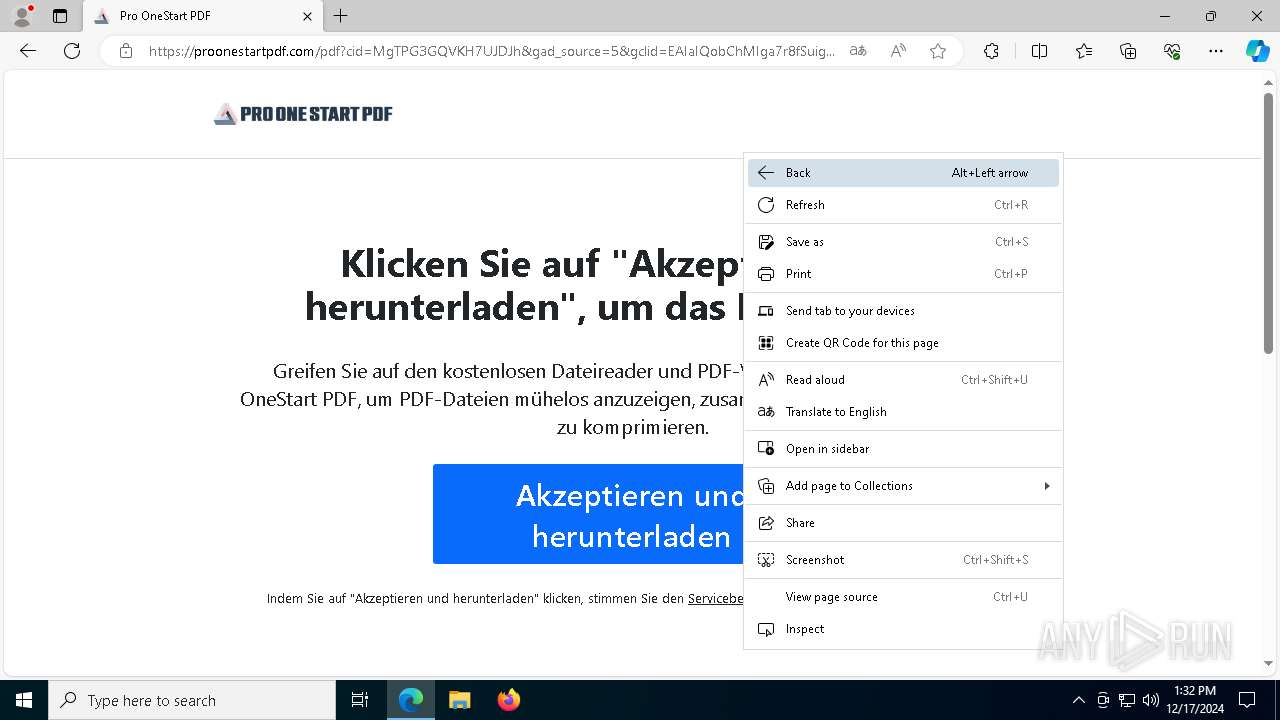Add page to favorites star icon
The image size is (1280, 720).
click(938, 51)
